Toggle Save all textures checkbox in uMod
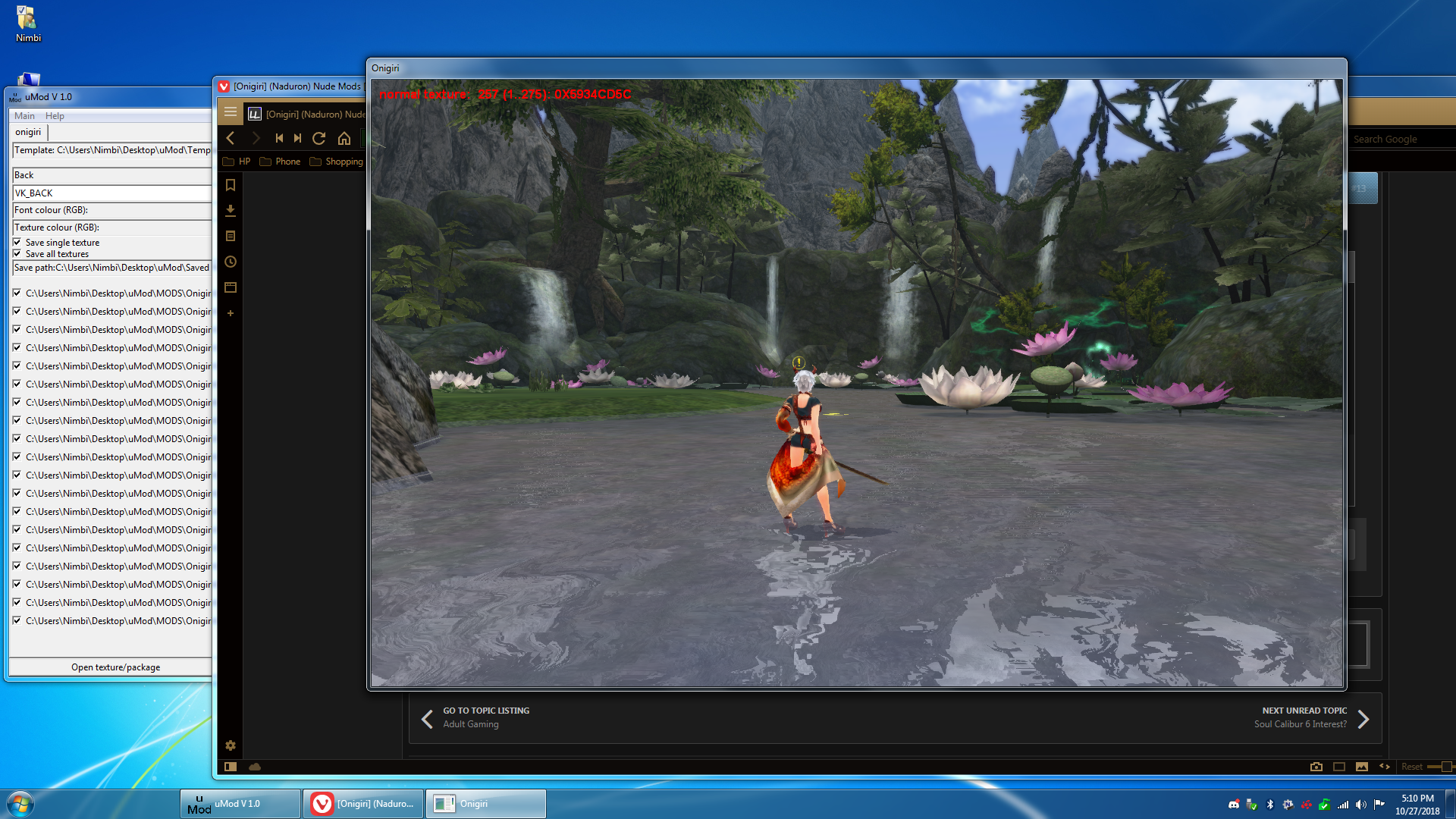This screenshot has height=819, width=1456. [x=17, y=253]
